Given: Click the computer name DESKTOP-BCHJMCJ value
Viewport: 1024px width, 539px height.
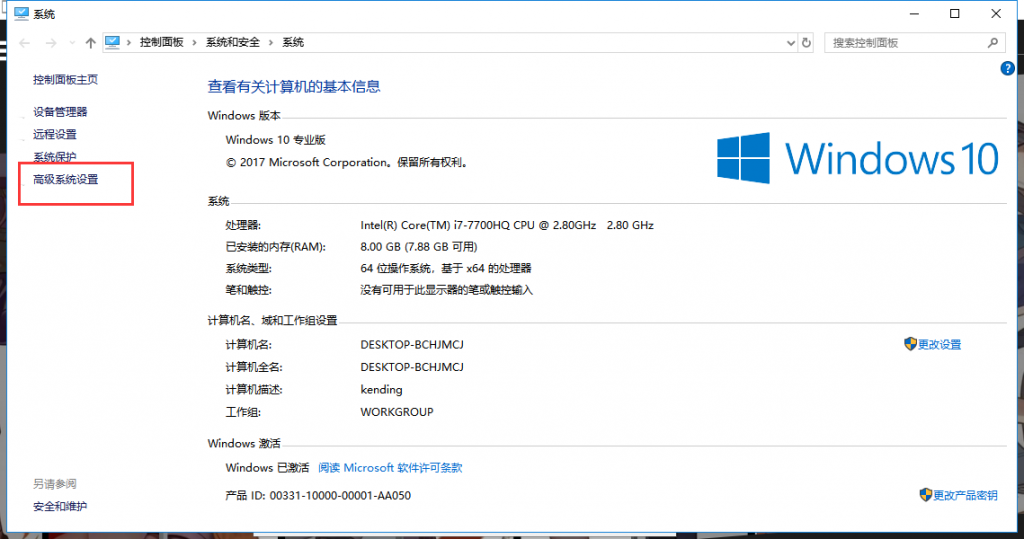Looking at the screenshot, I should coord(412,344).
